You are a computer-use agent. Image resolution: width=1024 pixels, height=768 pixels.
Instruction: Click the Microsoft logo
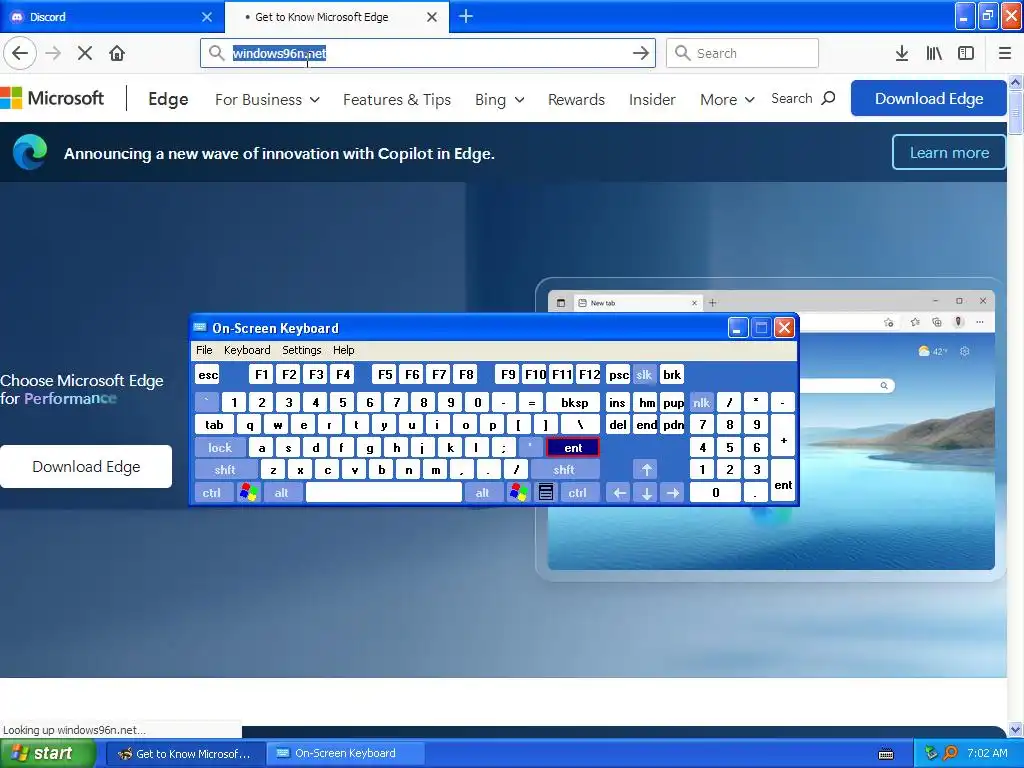[52, 99]
